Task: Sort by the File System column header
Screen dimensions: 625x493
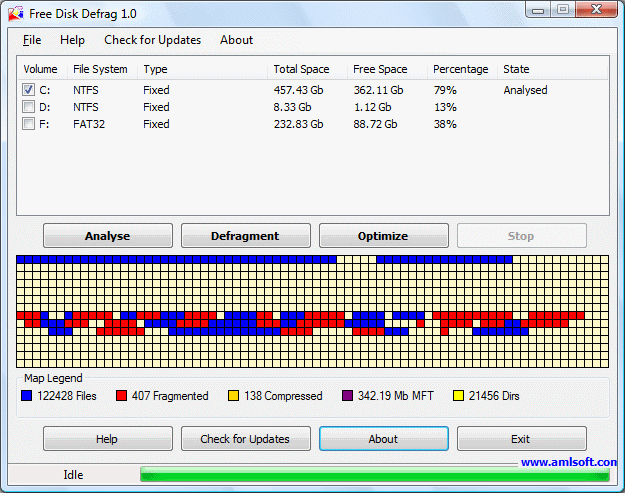Action: 100,69
